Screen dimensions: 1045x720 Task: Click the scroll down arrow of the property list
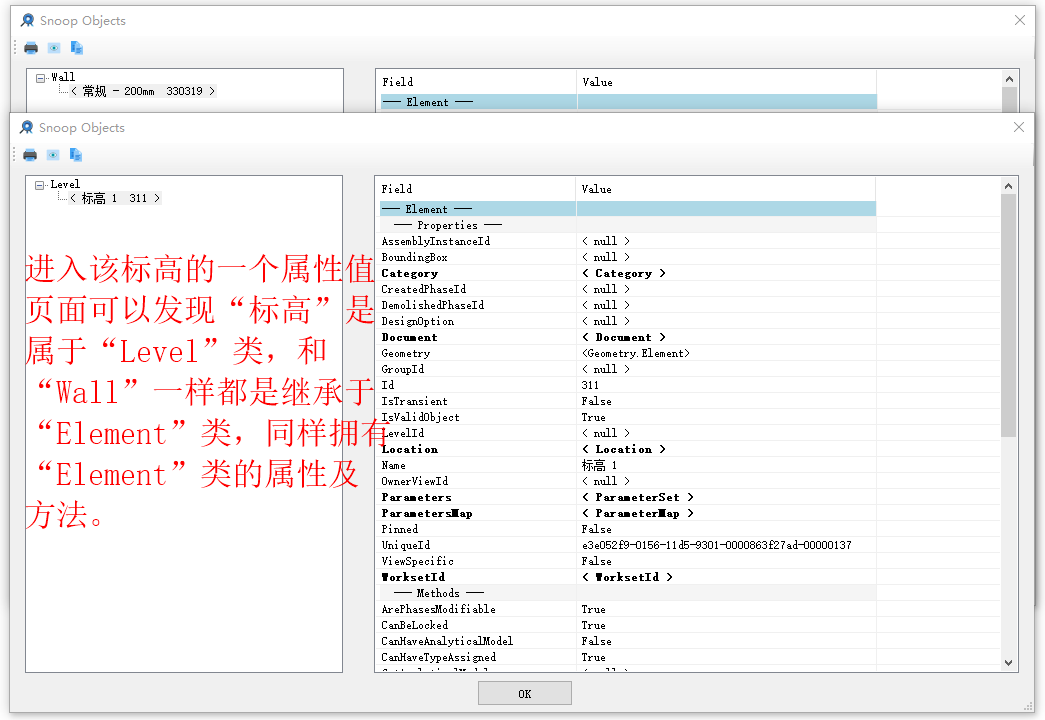point(1008,663)
